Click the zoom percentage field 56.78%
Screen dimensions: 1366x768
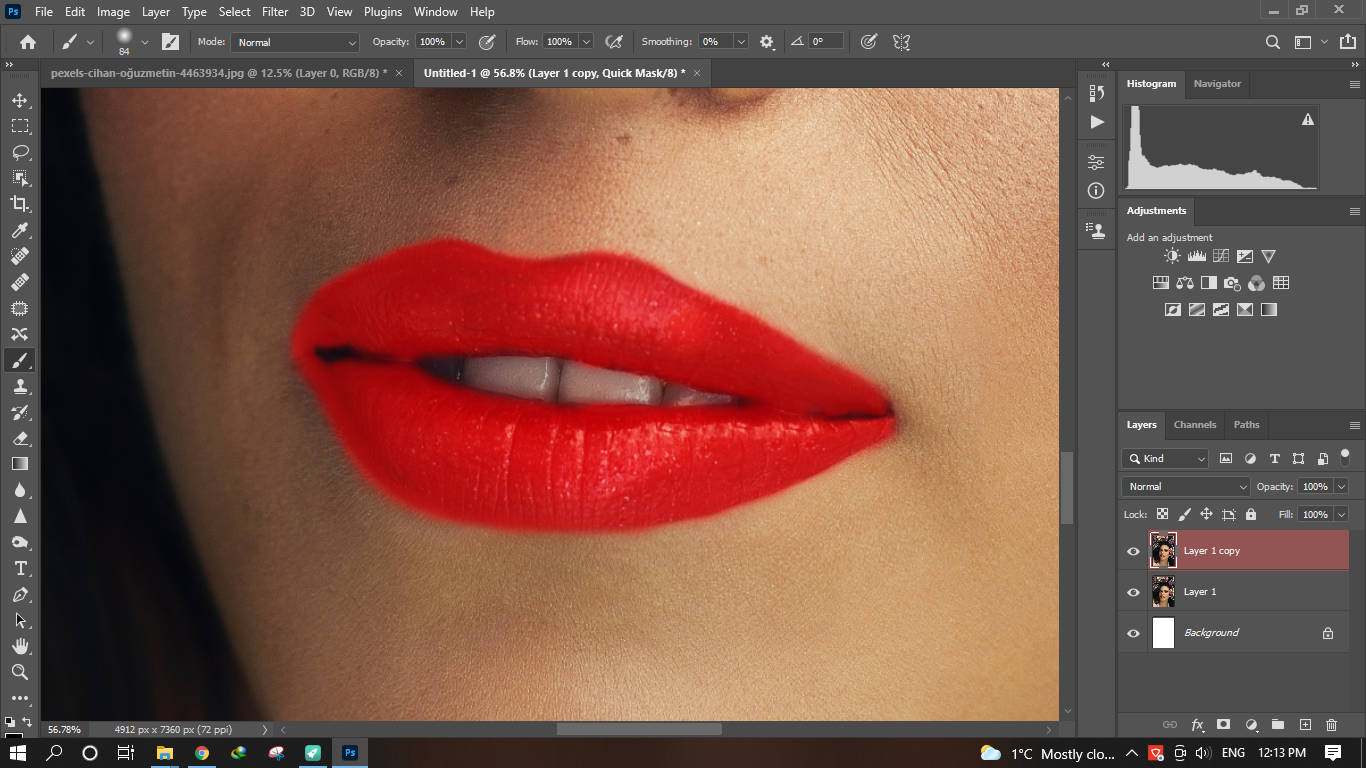65,729
